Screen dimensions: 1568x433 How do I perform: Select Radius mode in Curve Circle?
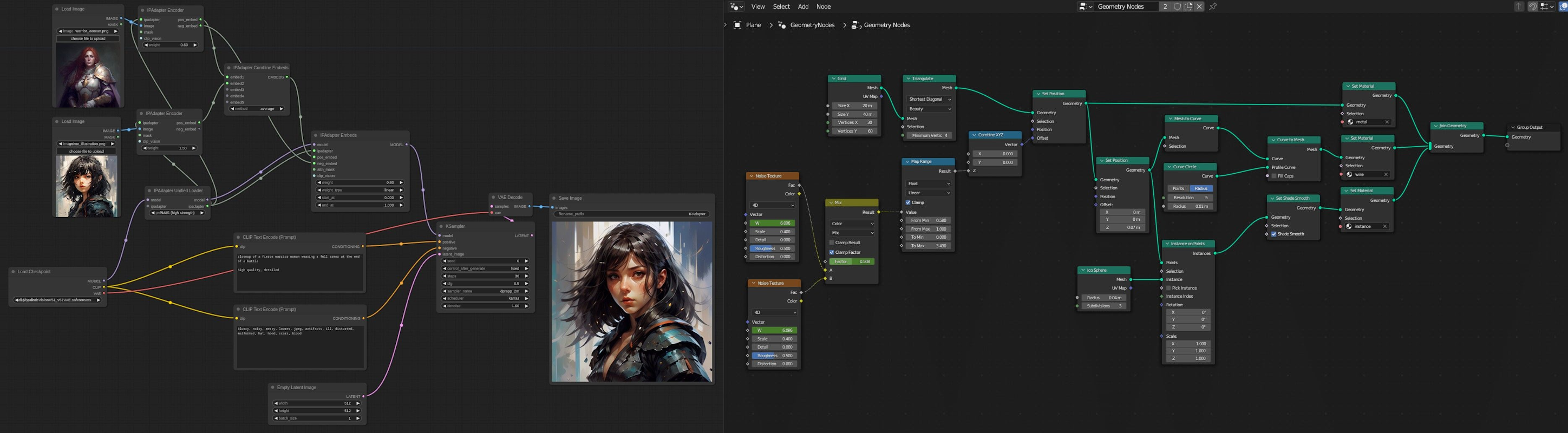(1201, 188)
